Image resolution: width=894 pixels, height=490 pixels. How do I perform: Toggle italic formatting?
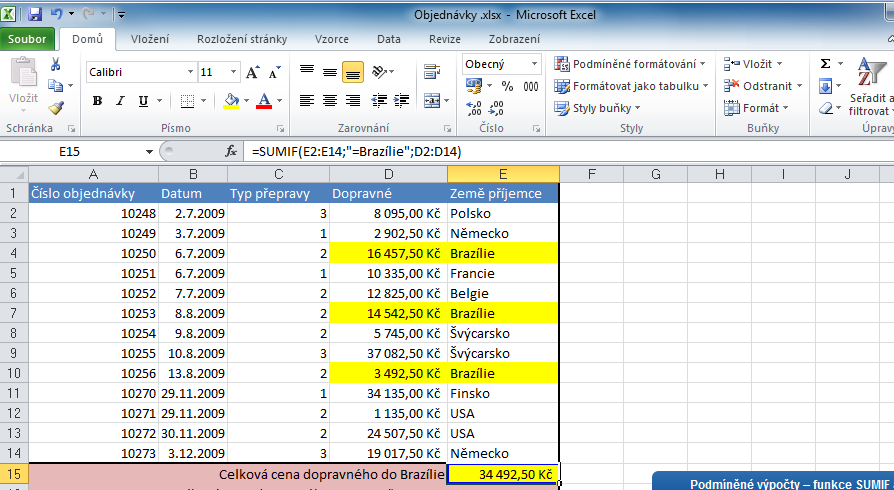pyautogui.click(x=120, y=101)
